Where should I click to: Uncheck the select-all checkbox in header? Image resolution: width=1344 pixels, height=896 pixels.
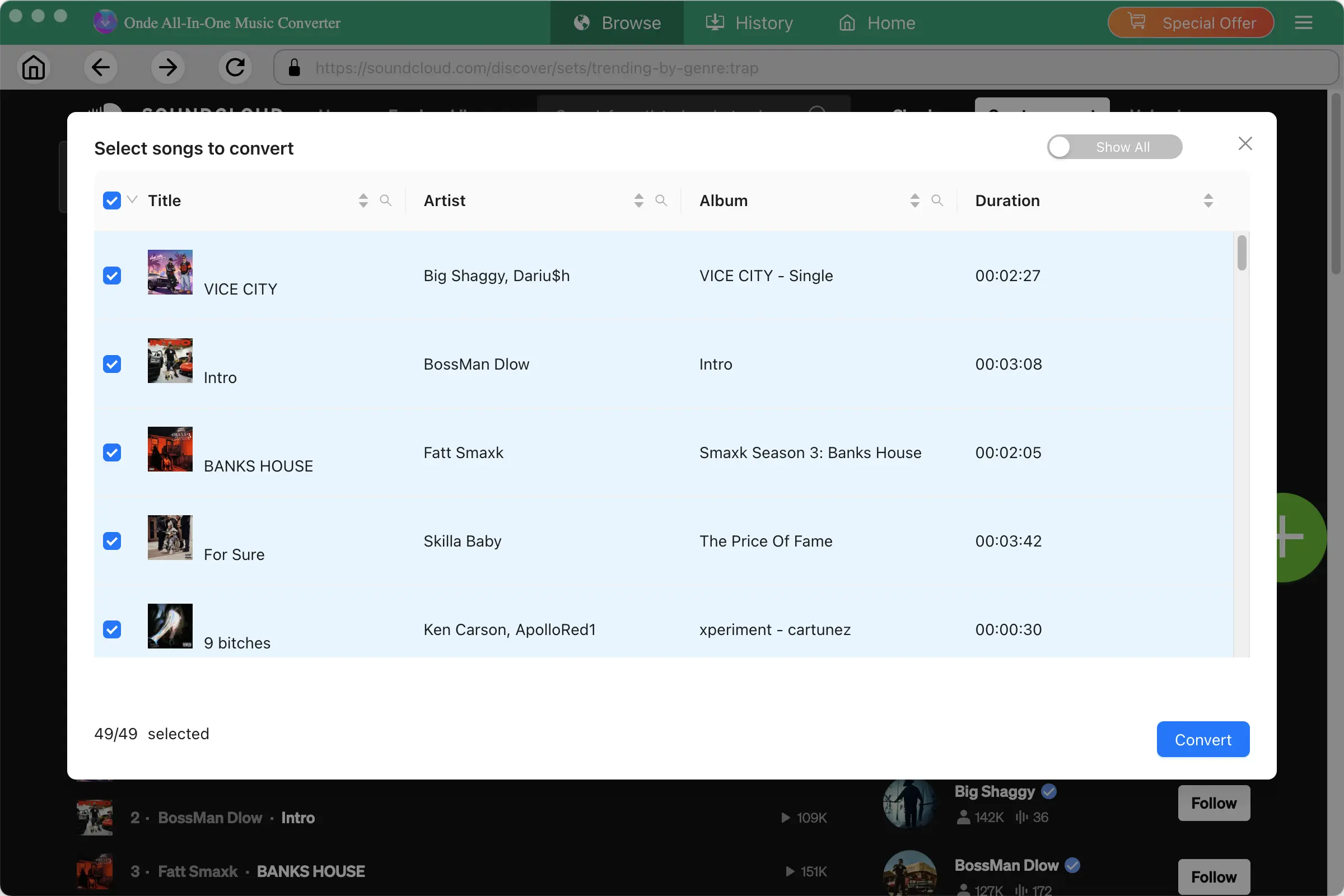pos(112,200)
